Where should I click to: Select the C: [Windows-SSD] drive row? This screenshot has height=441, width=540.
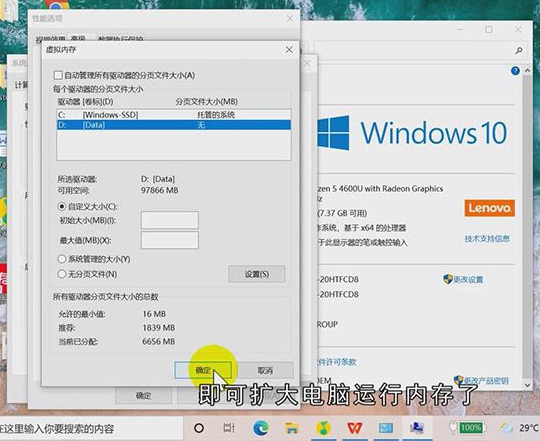coord(174,115)
